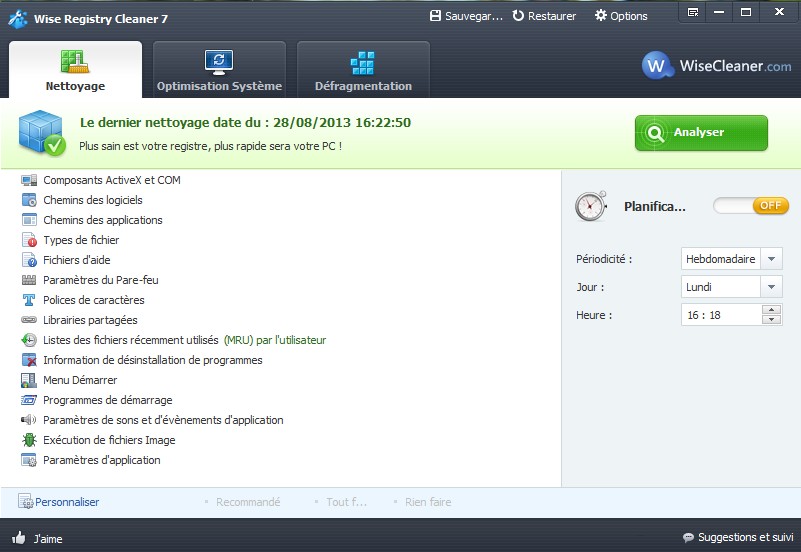Click the sound parameters speaker icon
The image size is (801, 552).
29,420
